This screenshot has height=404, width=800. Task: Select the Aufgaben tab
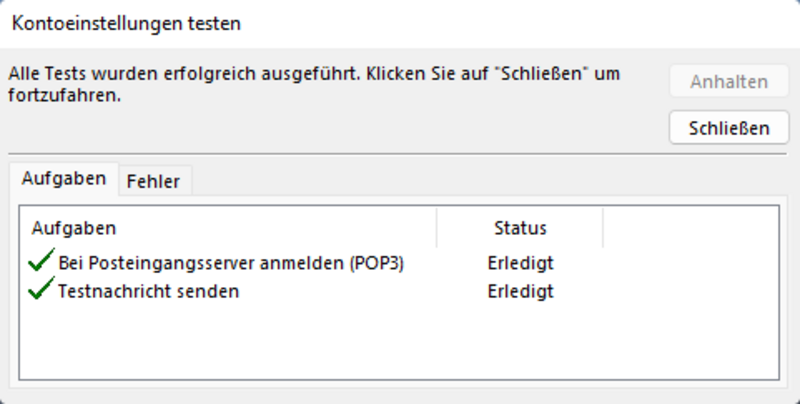point(64,179)
